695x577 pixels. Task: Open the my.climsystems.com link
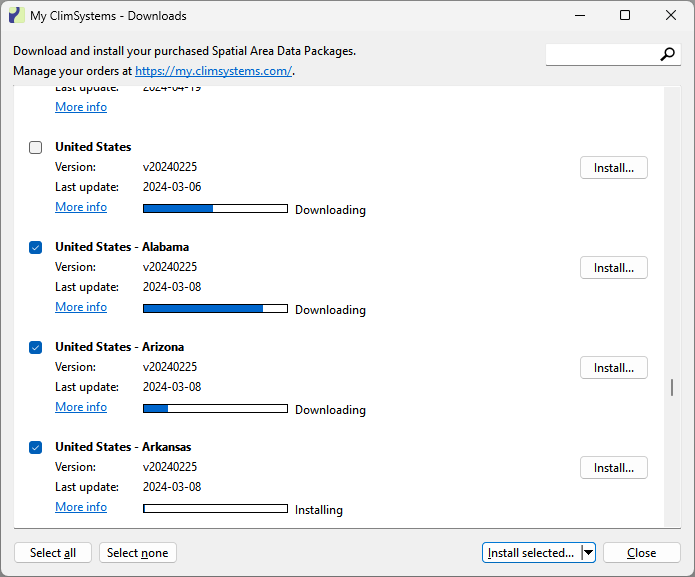[213, 71]
